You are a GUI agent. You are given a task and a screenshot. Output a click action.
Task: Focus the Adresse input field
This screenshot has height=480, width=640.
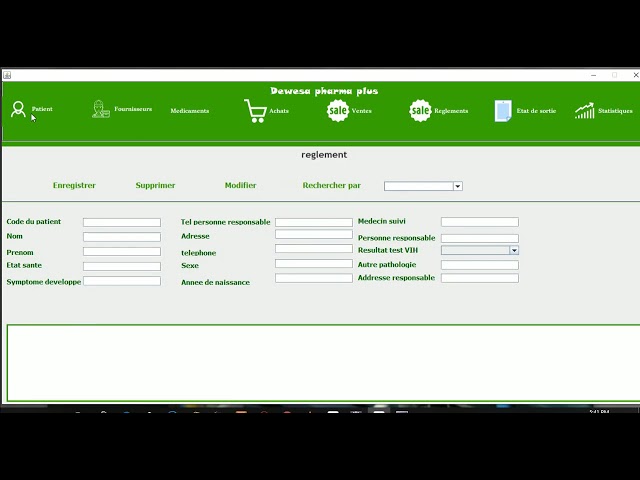[x=314, y=234]
